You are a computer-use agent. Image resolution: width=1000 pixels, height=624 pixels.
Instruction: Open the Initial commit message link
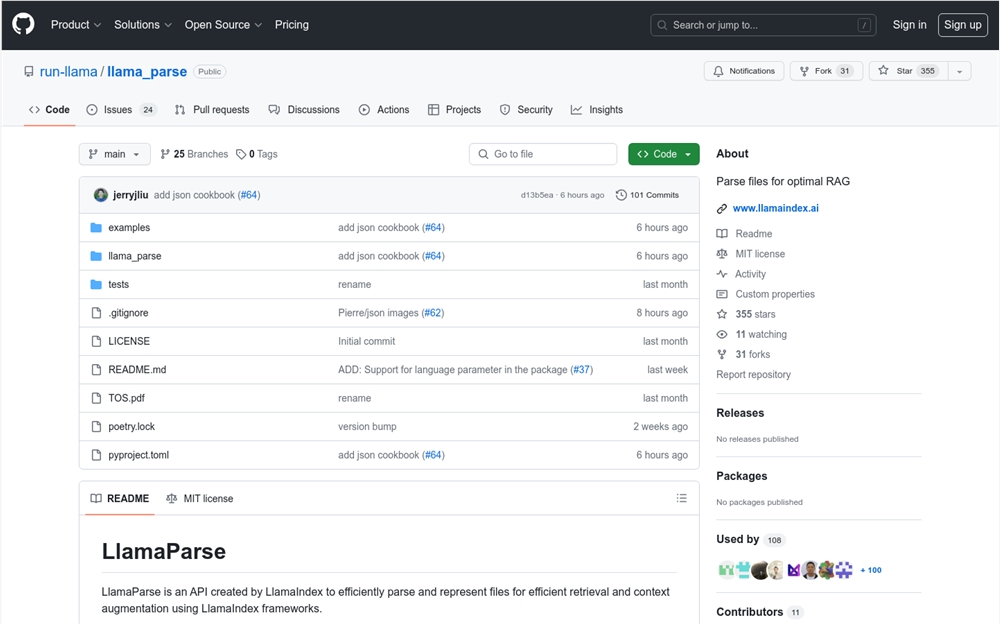(367, 341)
